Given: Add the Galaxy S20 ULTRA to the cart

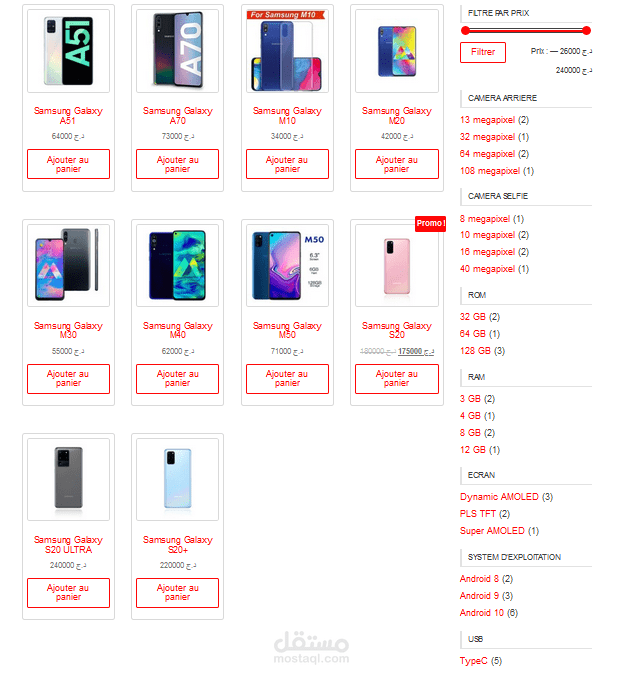Looking at the screenshot, I should pyautogui.click(x=68, y=593).
